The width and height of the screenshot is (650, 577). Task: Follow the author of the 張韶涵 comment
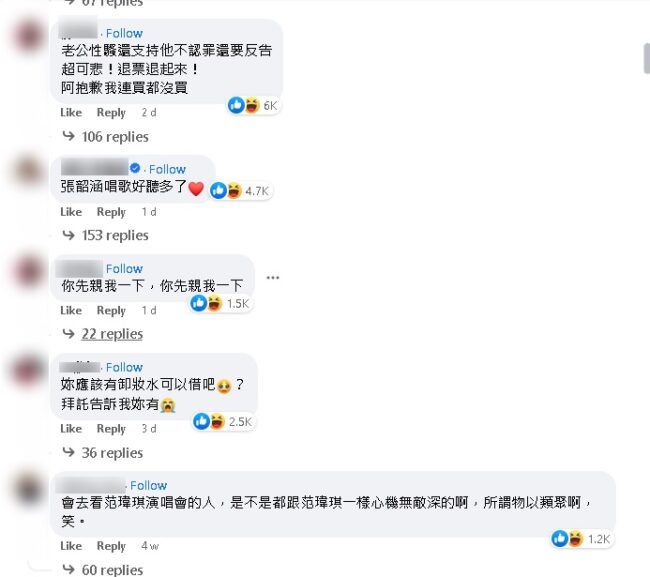pyautogui.click(x=167, y=169)
